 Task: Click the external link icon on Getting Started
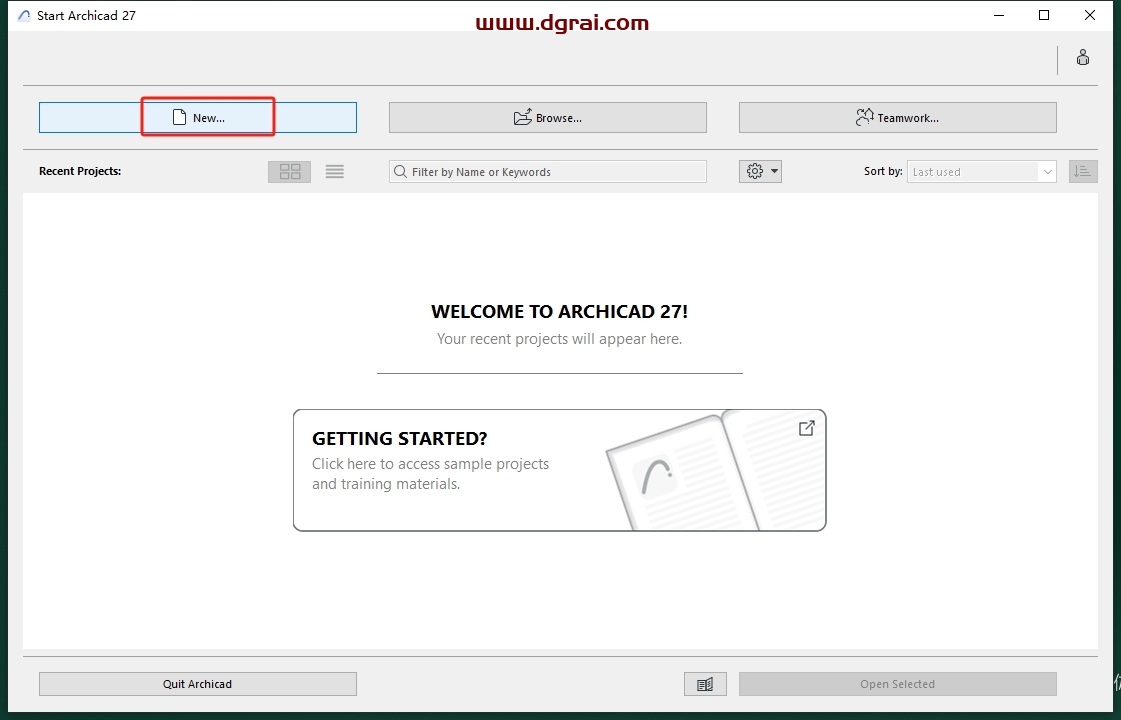click(x=806, y=428)
